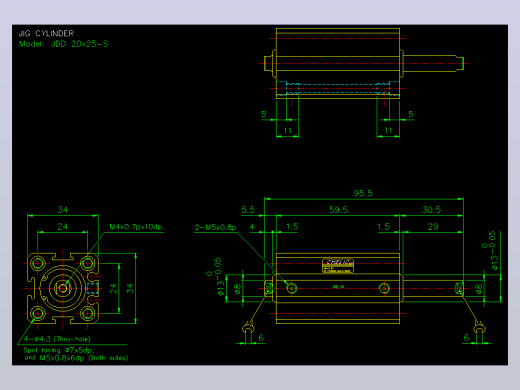This screenshot has width=520, height=390.
Task: Select the vertical 34 dimension beside end view
Action: tap(129, 288)
